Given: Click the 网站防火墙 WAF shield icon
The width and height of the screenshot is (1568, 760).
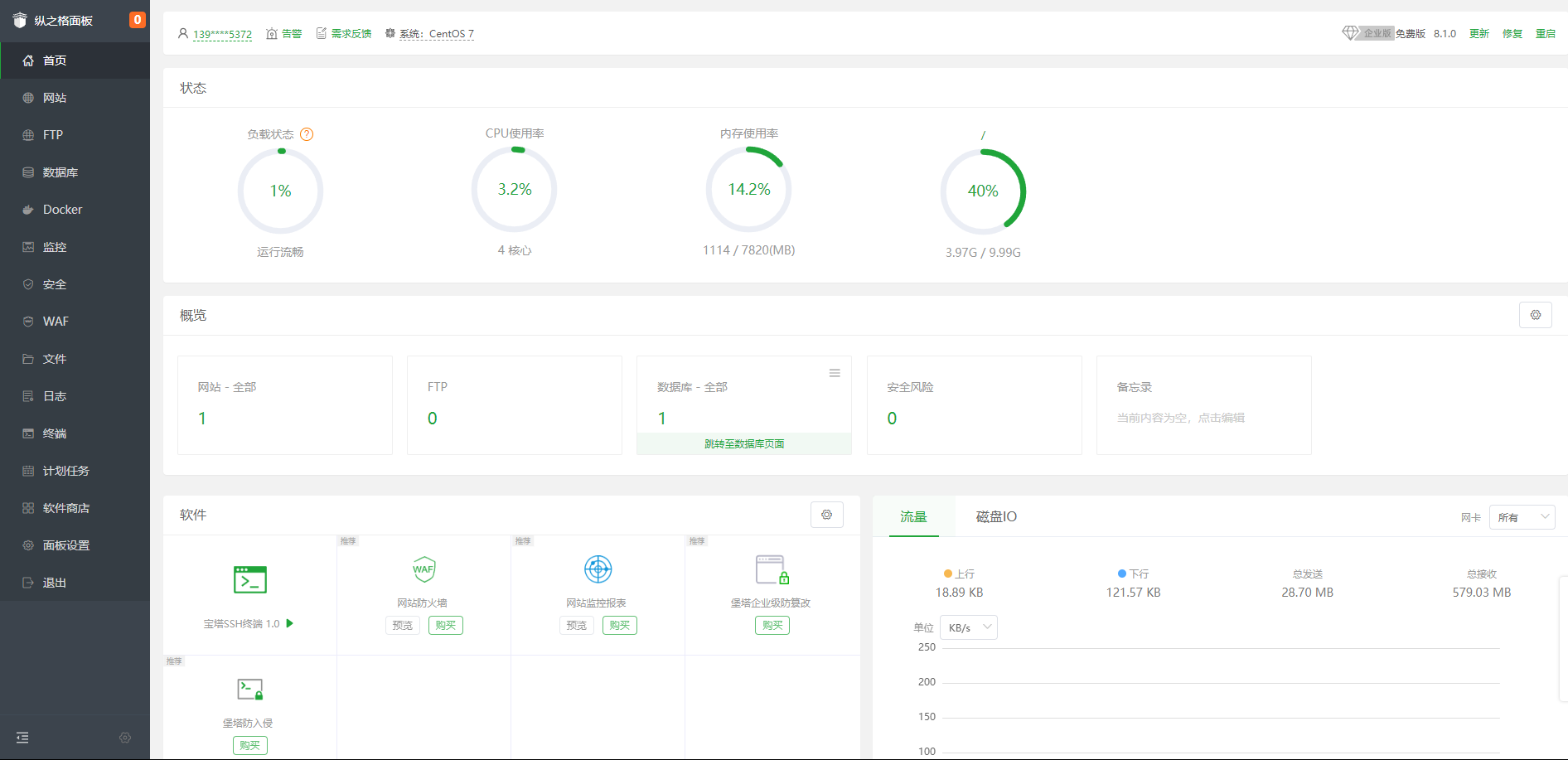Looking at the screenshot, I should tap(423, 569).
